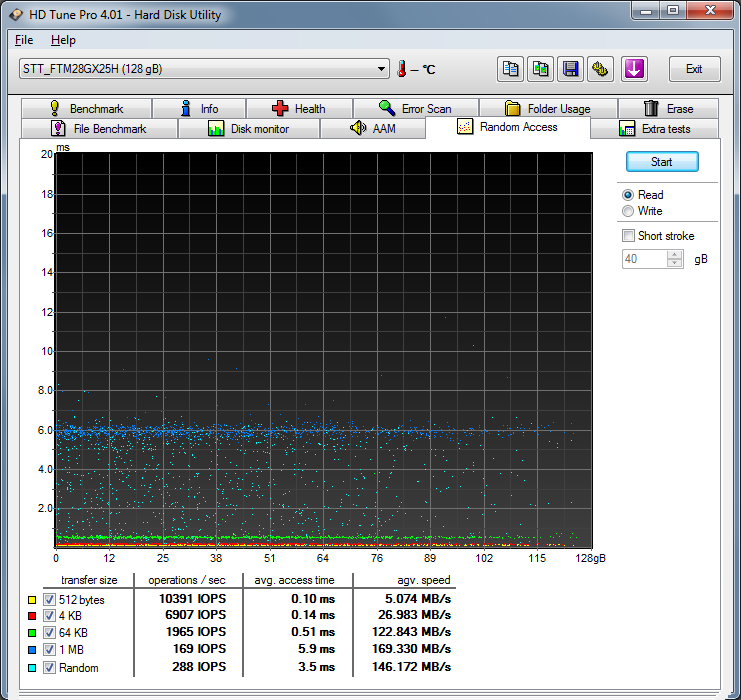Switch to the Error Scan tab
Viewport: 741px width, 700px height.
pos(416,108)
